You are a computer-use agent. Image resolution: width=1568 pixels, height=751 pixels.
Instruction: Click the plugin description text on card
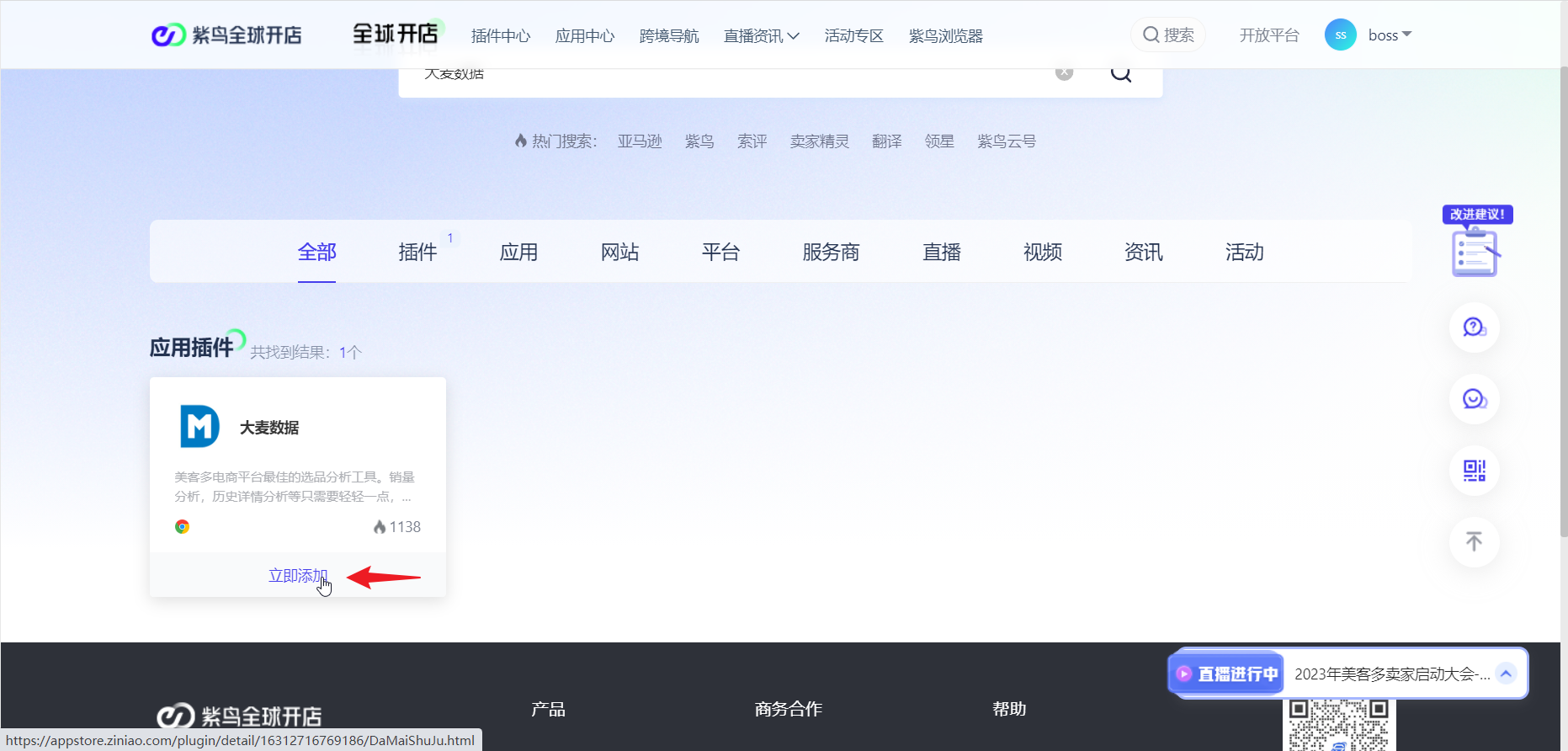coord(295,487)
